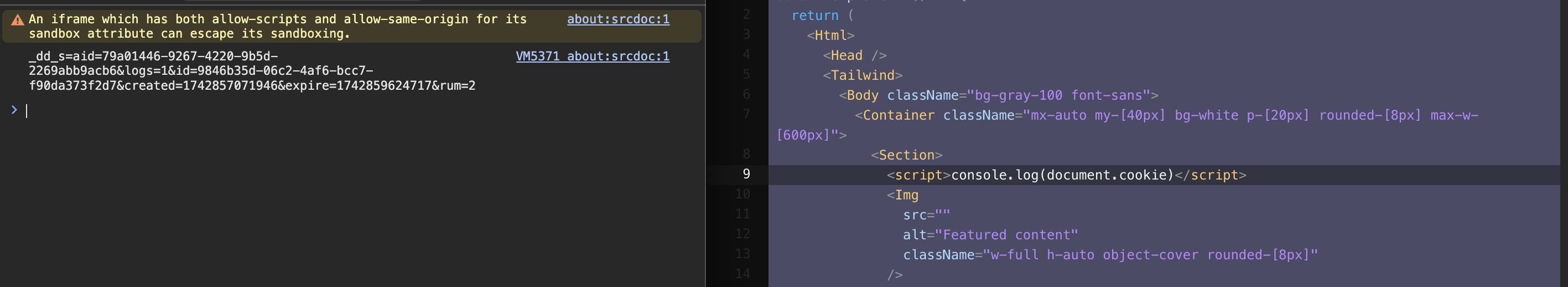Open the VM5371 about:srcdoc:1 source link
The image size is (1568, 287).
(592, 57)
